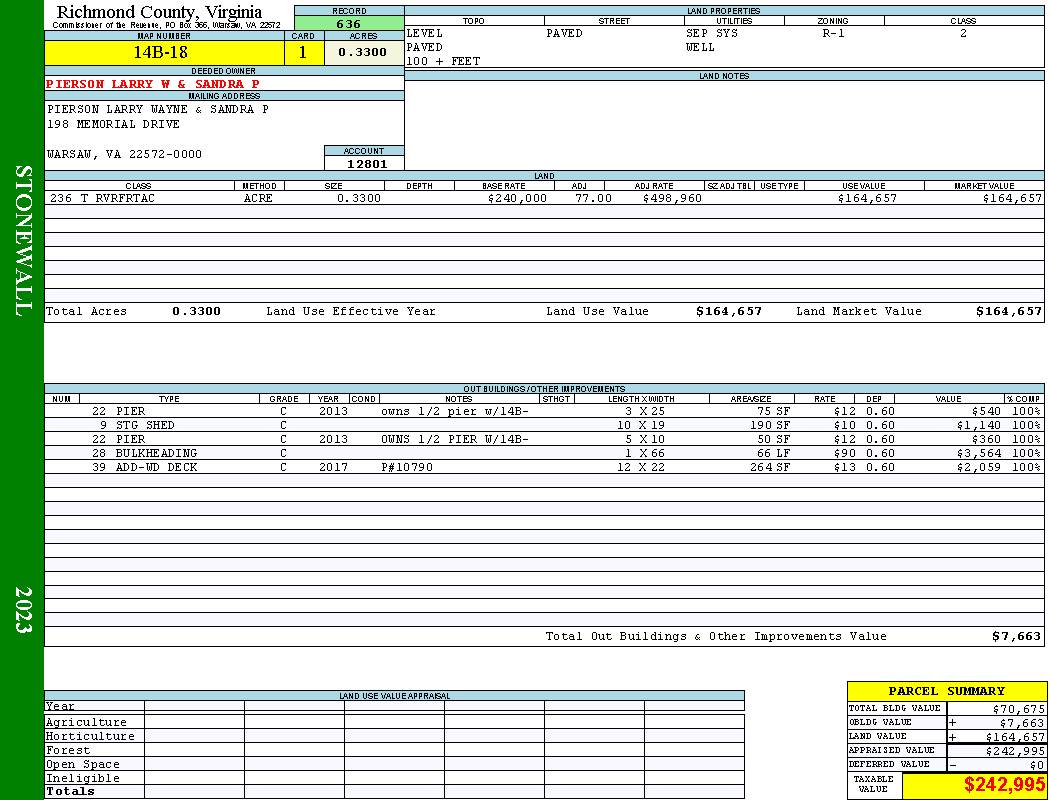Click the Agriculture row label
The width and height of the screenshot is (1050, 800).
[x=86, y=722]
